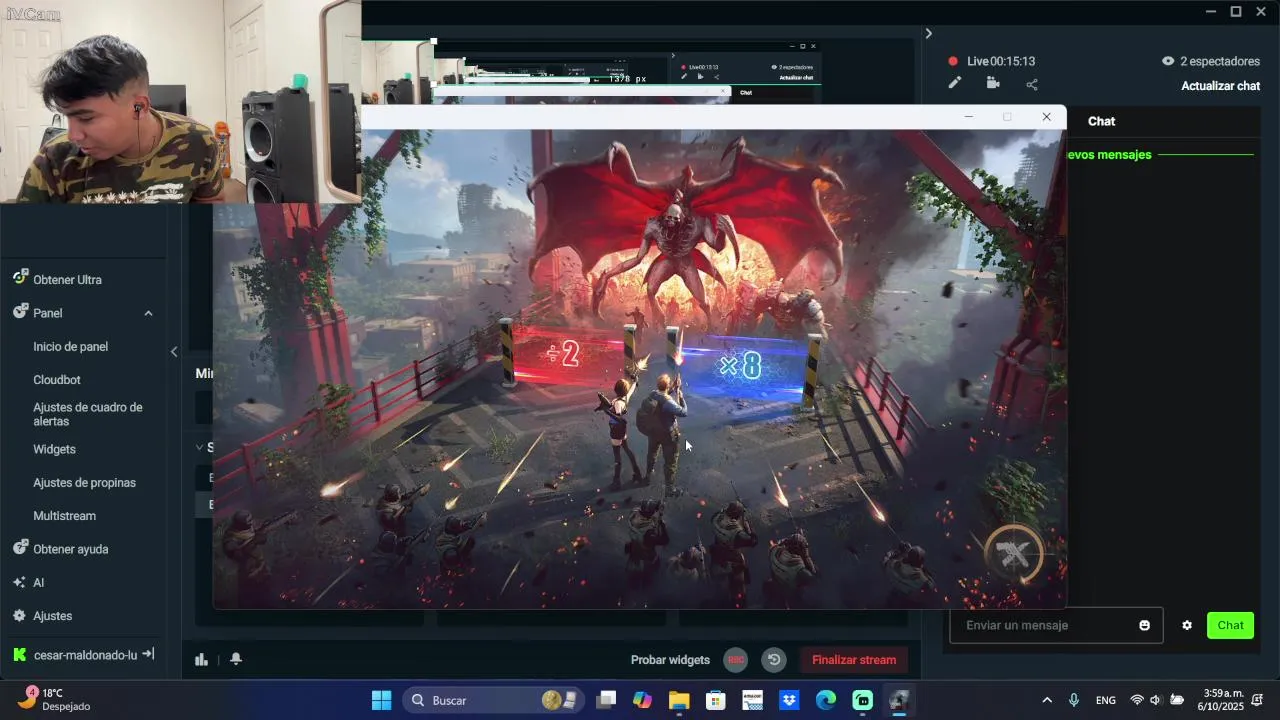This screenshot has height=720, width=1280.
Task: Show hidden tray icons chevron
Action: coord(1047,700)
